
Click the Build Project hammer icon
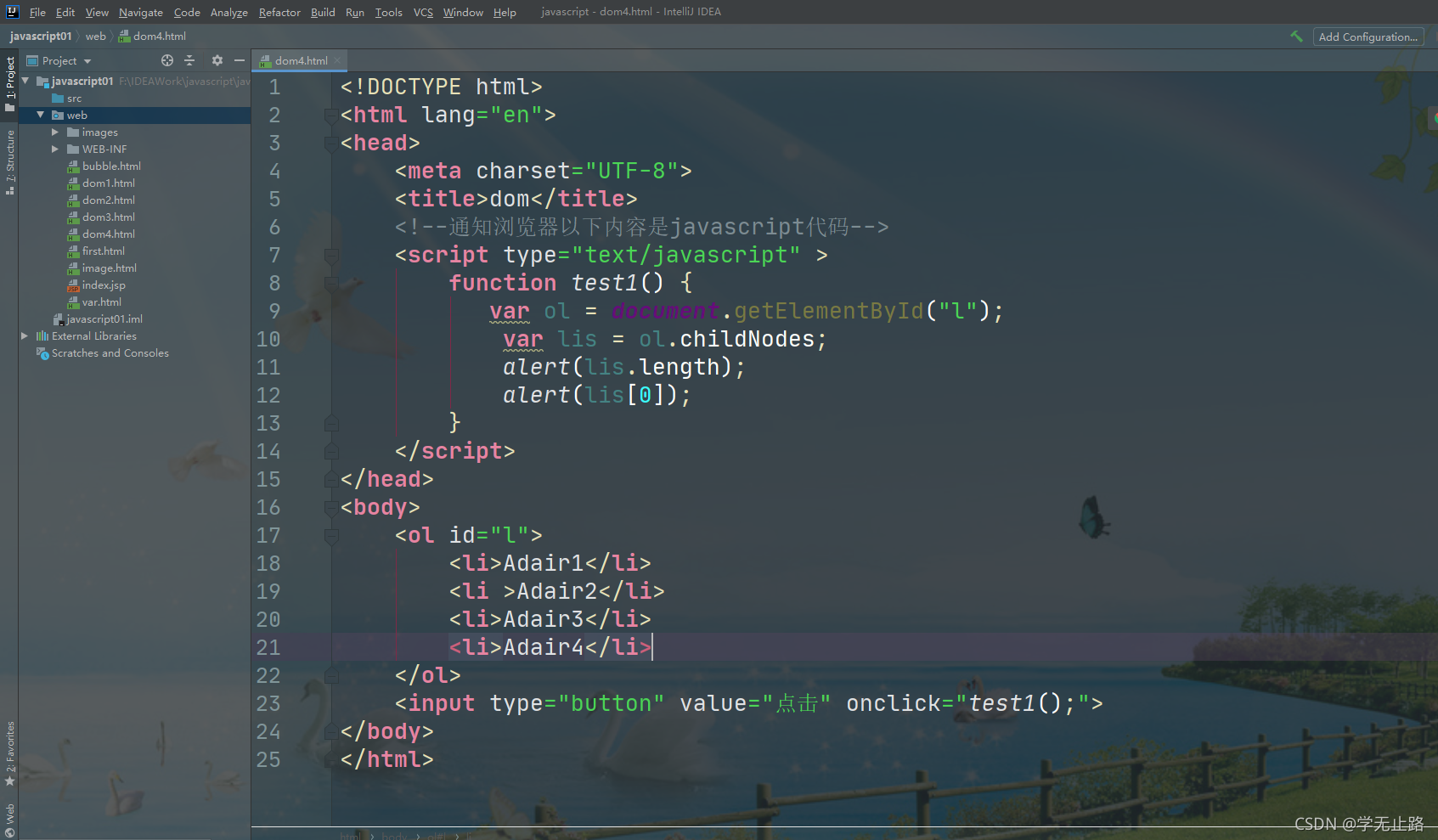pos(1296,37)
